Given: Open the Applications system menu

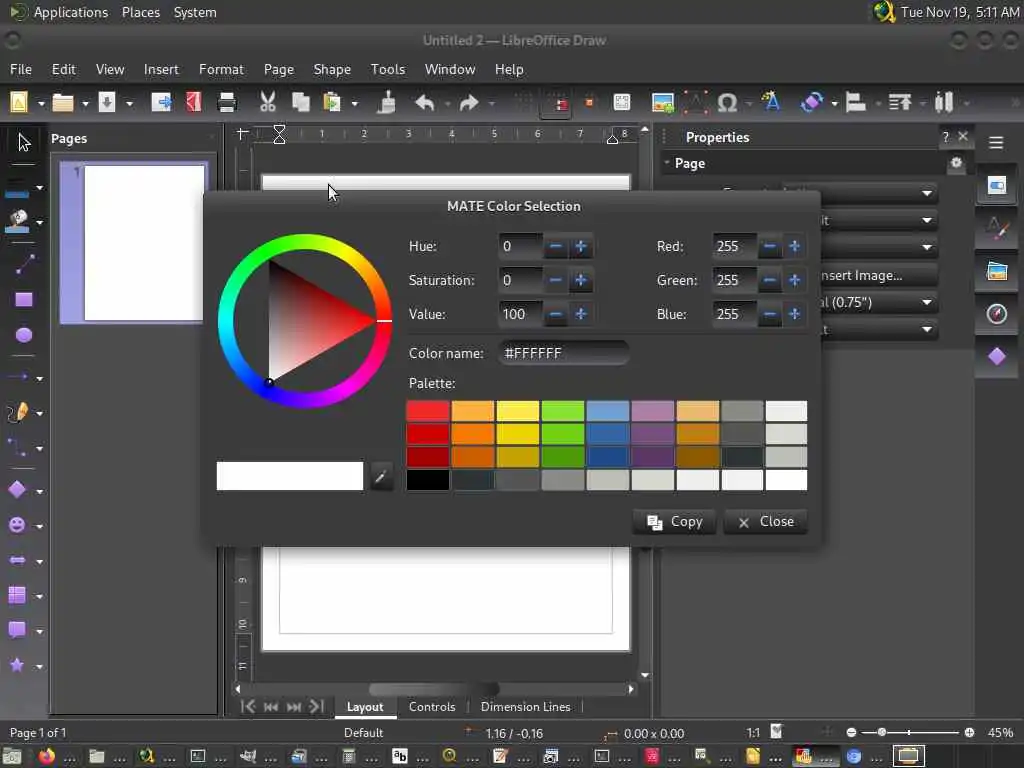Looking at the screenshot, I should 71,12.
